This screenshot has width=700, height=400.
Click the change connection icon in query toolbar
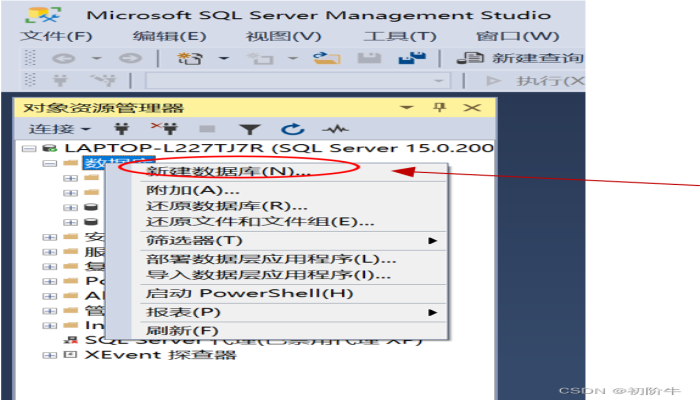tap(103, 81)
